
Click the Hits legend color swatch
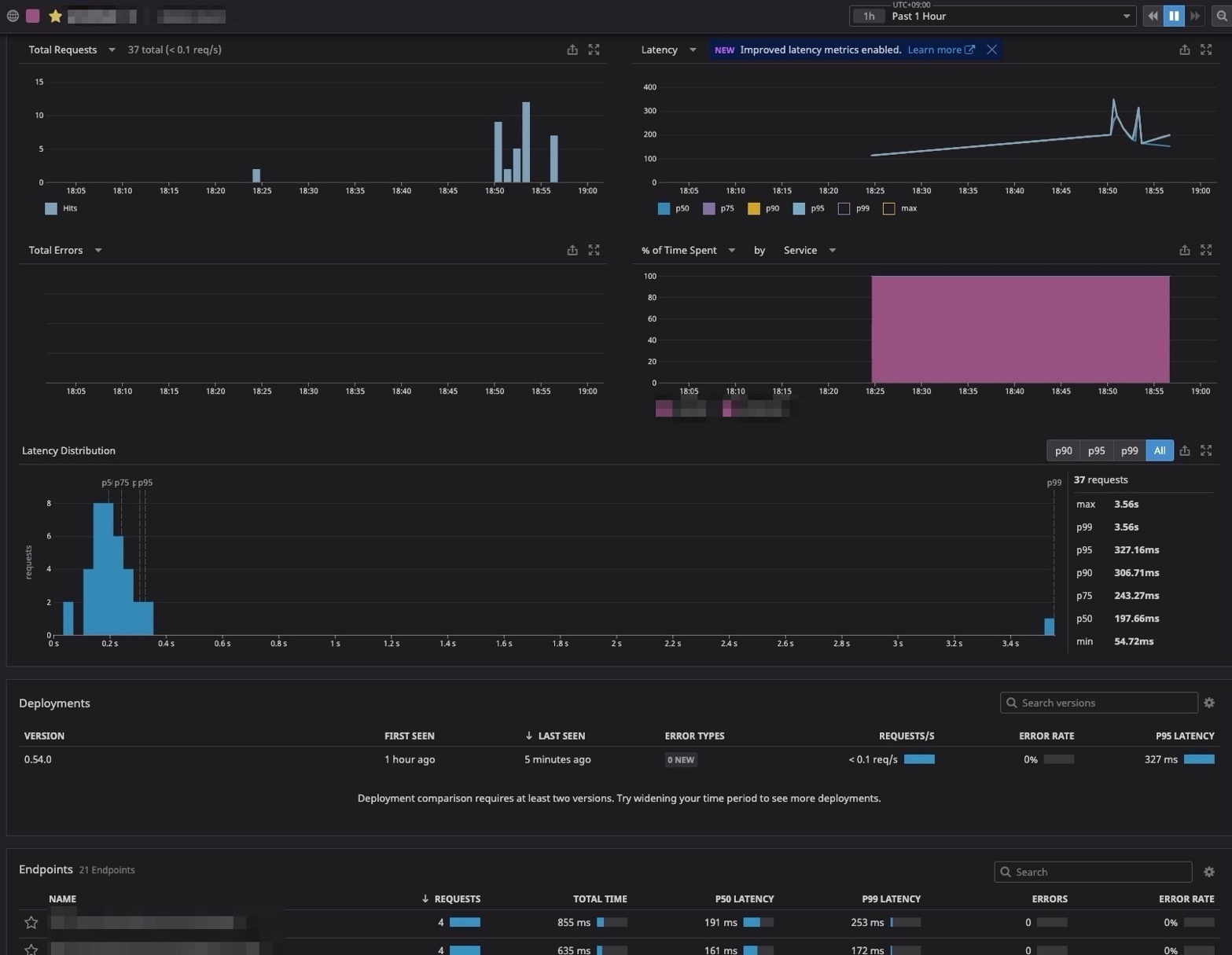pos(51,208)
